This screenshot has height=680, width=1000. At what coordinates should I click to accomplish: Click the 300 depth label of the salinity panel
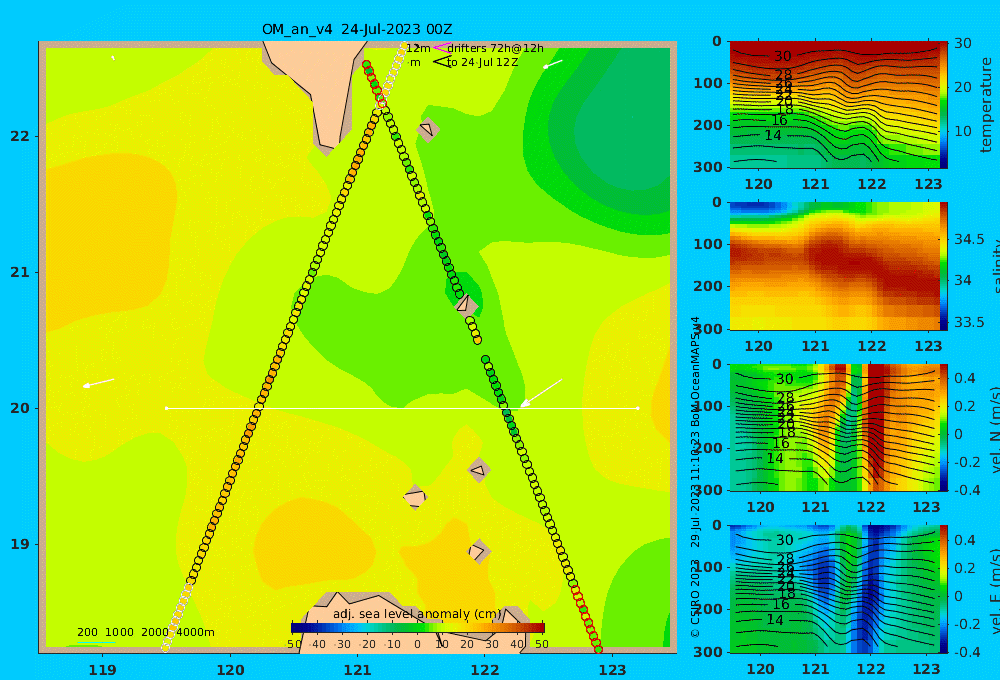(x=709, y=329)
